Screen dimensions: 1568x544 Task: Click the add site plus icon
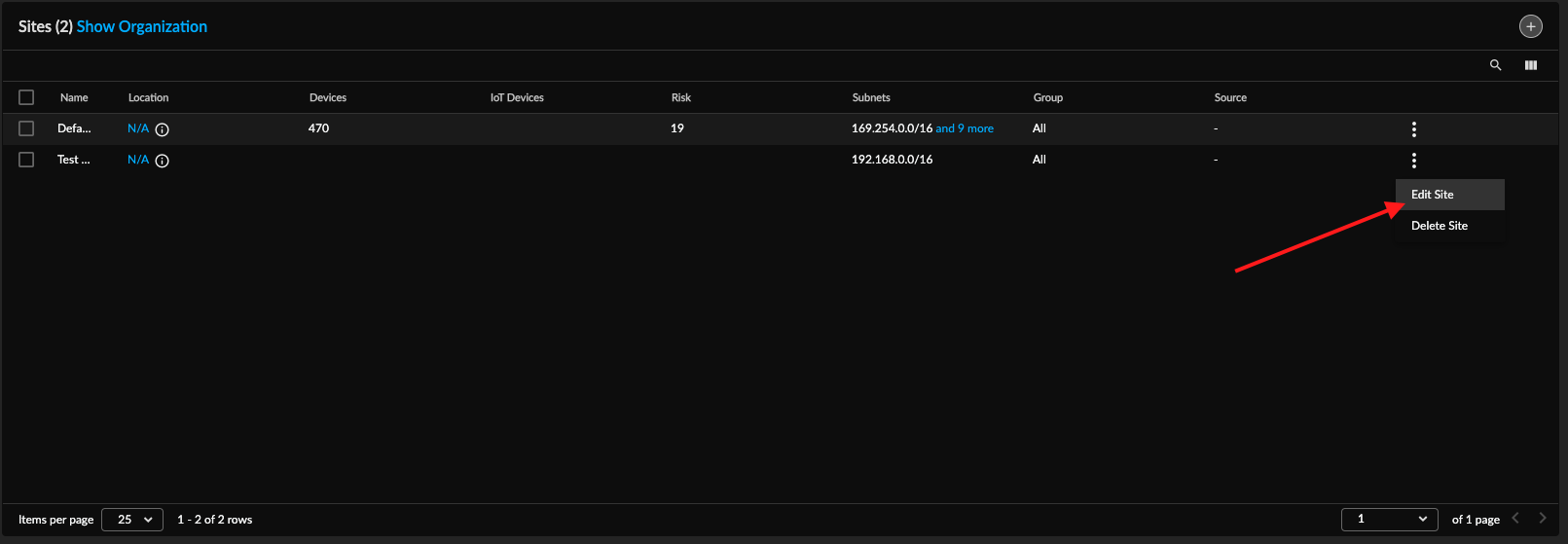click(x=1530, y=27)
